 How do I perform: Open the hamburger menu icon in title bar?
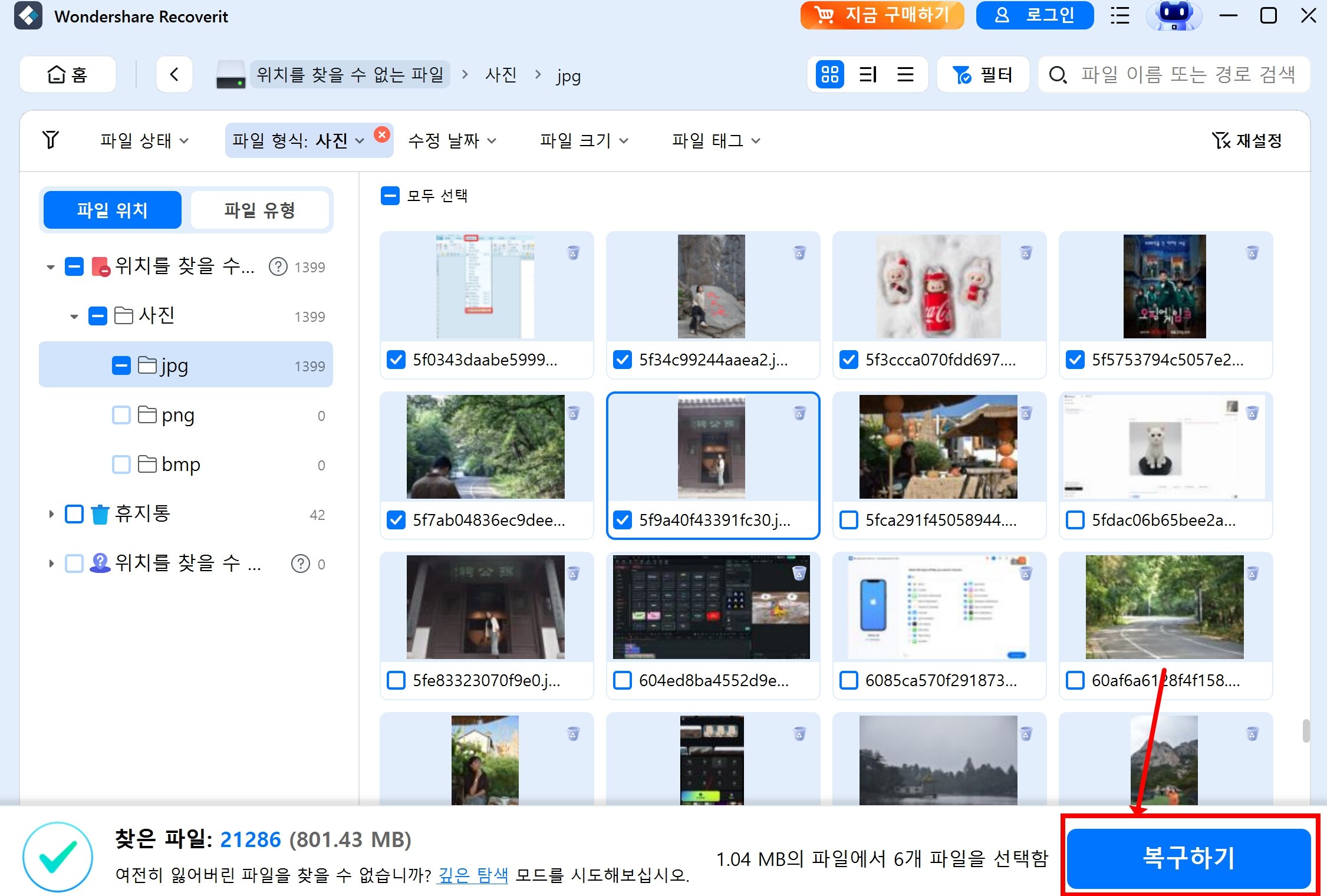click(1119, 16)
